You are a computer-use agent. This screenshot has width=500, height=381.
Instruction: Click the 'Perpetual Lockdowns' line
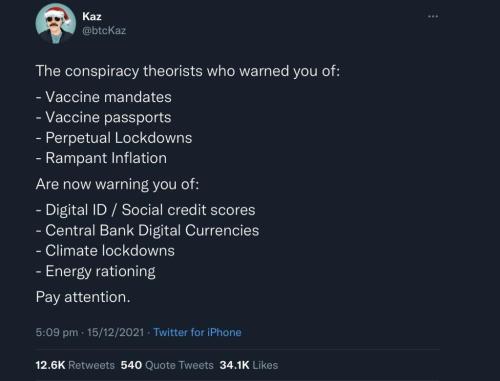point(114,138)
